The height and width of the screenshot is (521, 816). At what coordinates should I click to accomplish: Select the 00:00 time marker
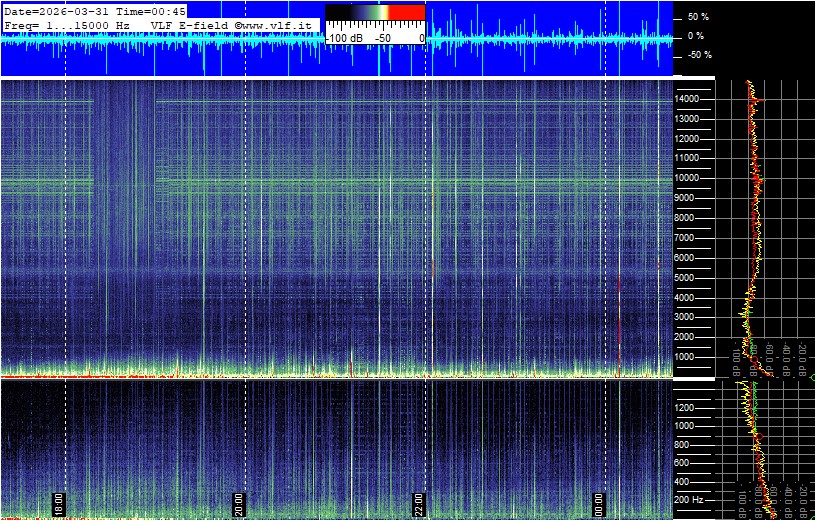pos(600,504)
